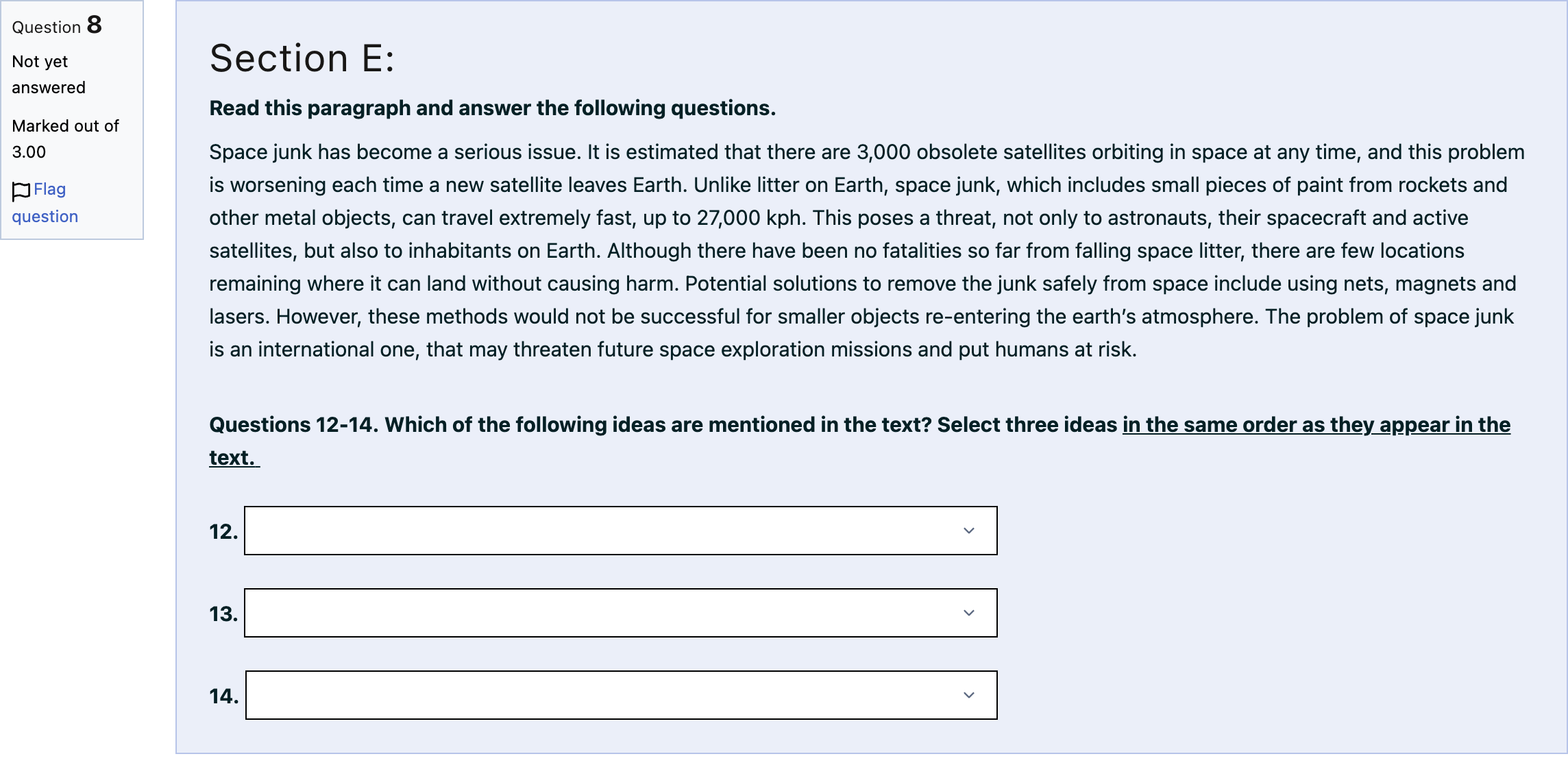The image size is (1568, 776).
Task: Click the '12.' label beside the first dropdown
Action: pos(223,531)
